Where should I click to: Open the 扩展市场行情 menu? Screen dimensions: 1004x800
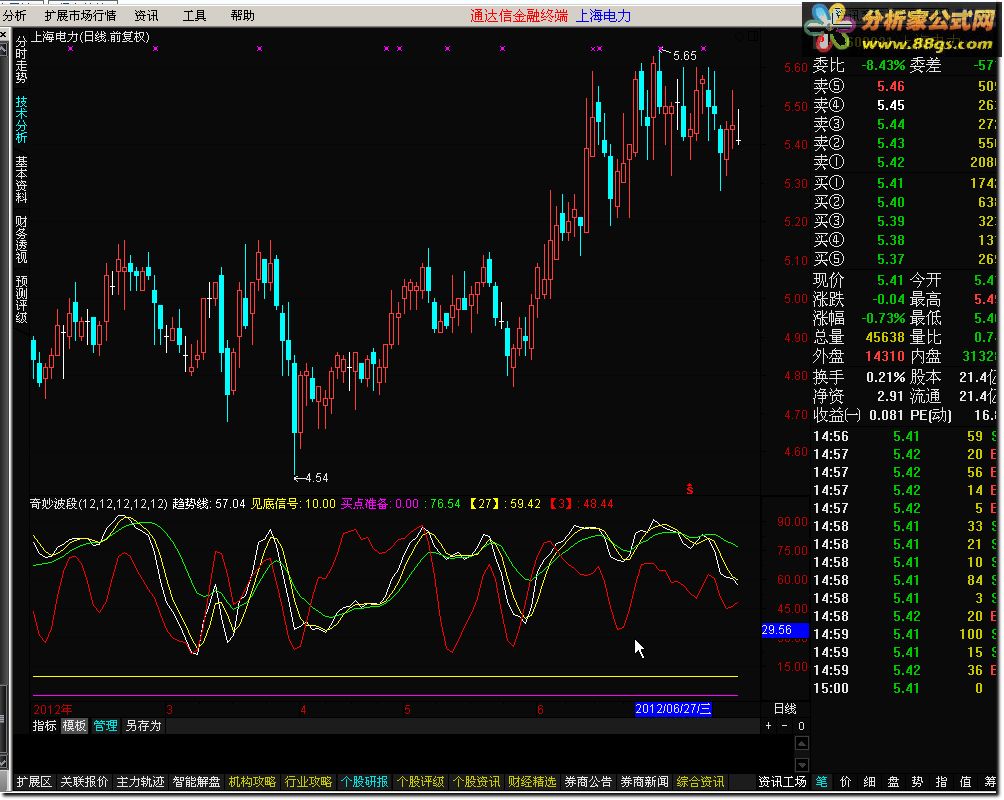click(x=81, y=15)
